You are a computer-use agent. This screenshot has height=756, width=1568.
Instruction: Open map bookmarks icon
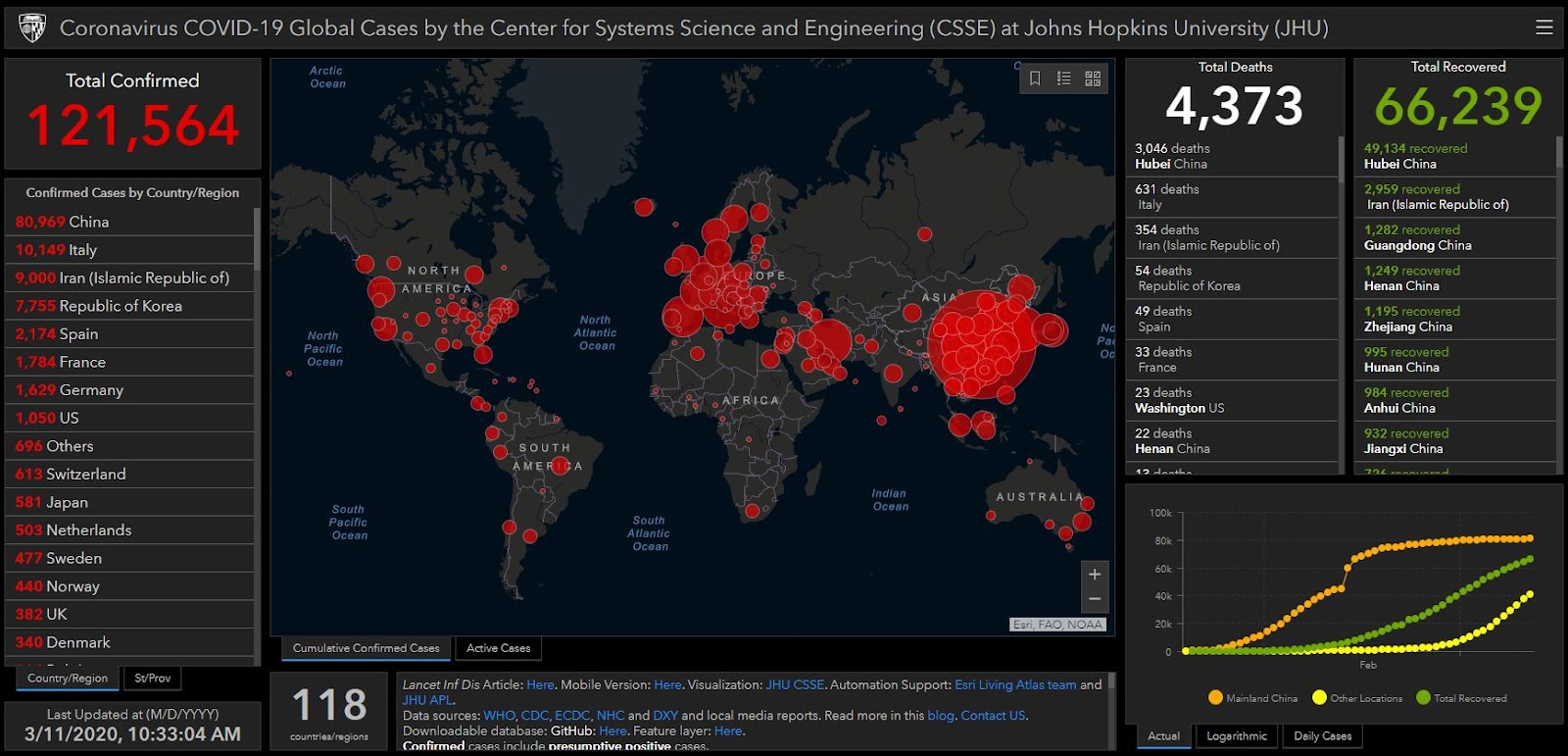pos(1035,78)
